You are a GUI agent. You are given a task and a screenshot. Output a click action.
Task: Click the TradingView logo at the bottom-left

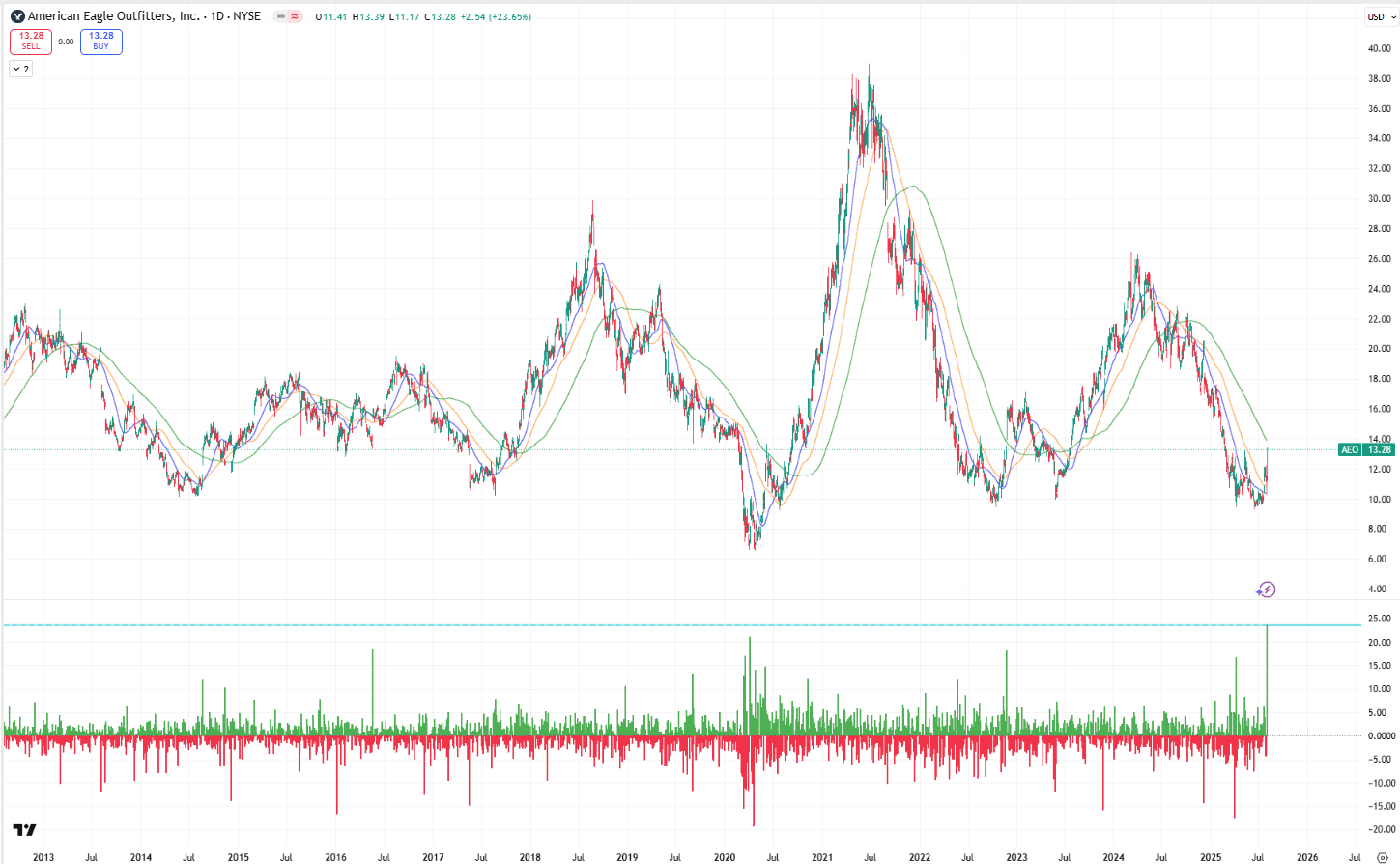pyautogui.click(x=25, y=830)
